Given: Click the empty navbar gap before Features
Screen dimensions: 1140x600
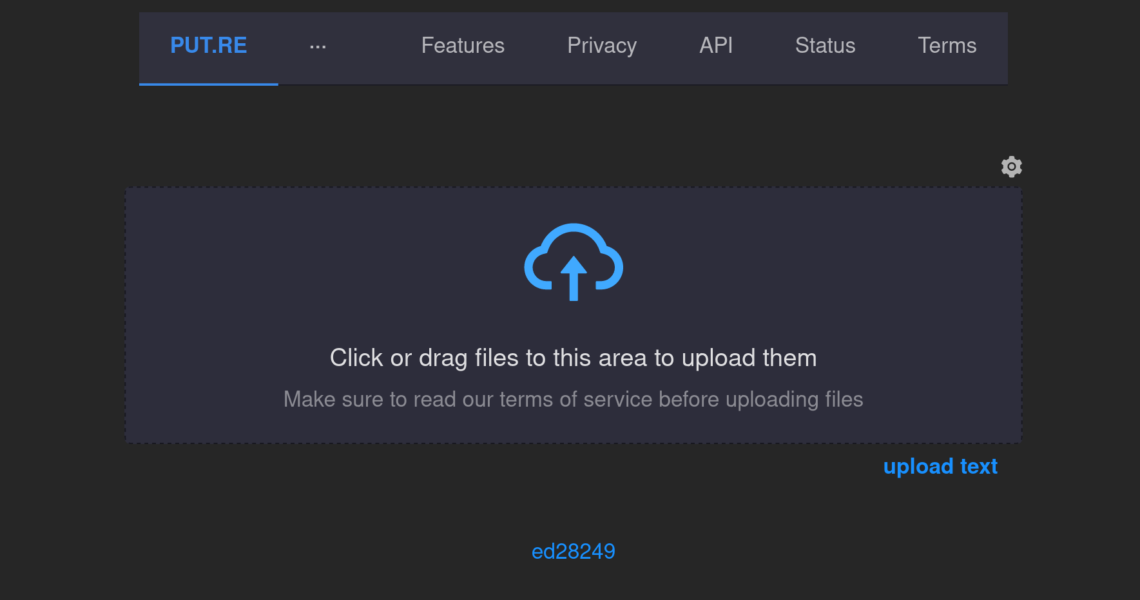Looking at the screenshot, I should 374,46.
